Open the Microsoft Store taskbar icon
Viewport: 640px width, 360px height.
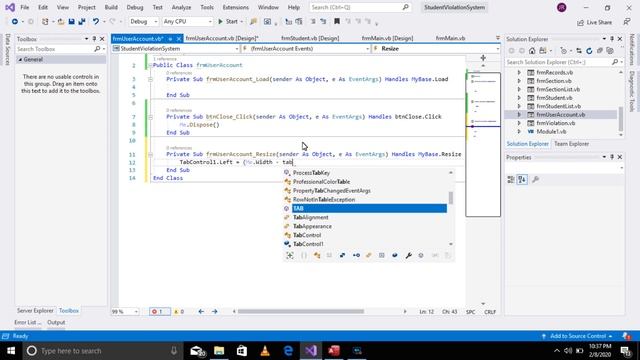242,351
